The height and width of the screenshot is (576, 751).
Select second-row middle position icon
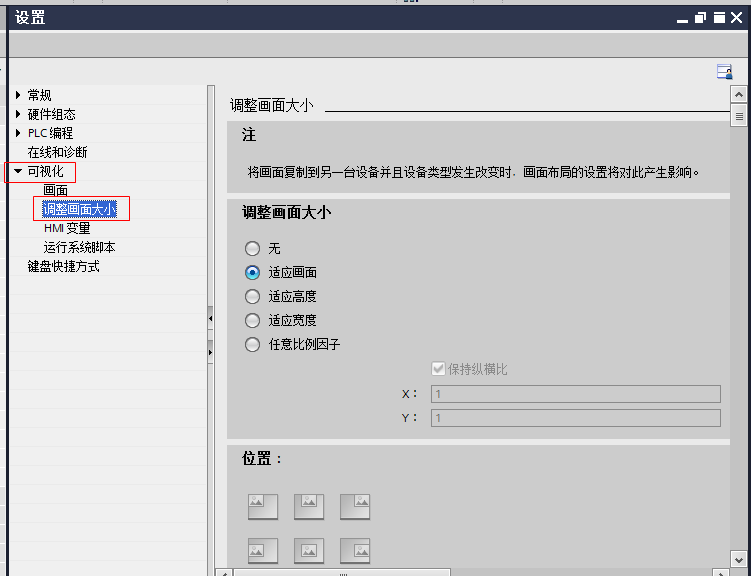(309, 550)
